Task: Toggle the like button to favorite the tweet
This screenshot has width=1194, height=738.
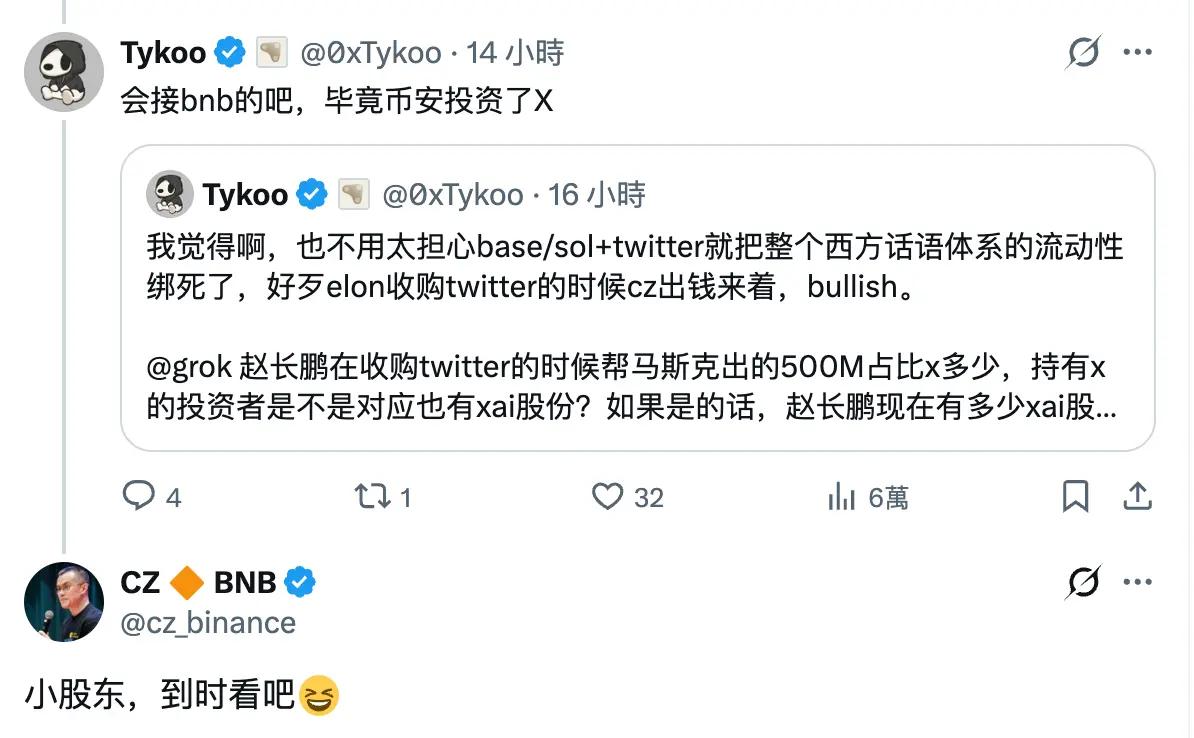Action: (609, 496)
